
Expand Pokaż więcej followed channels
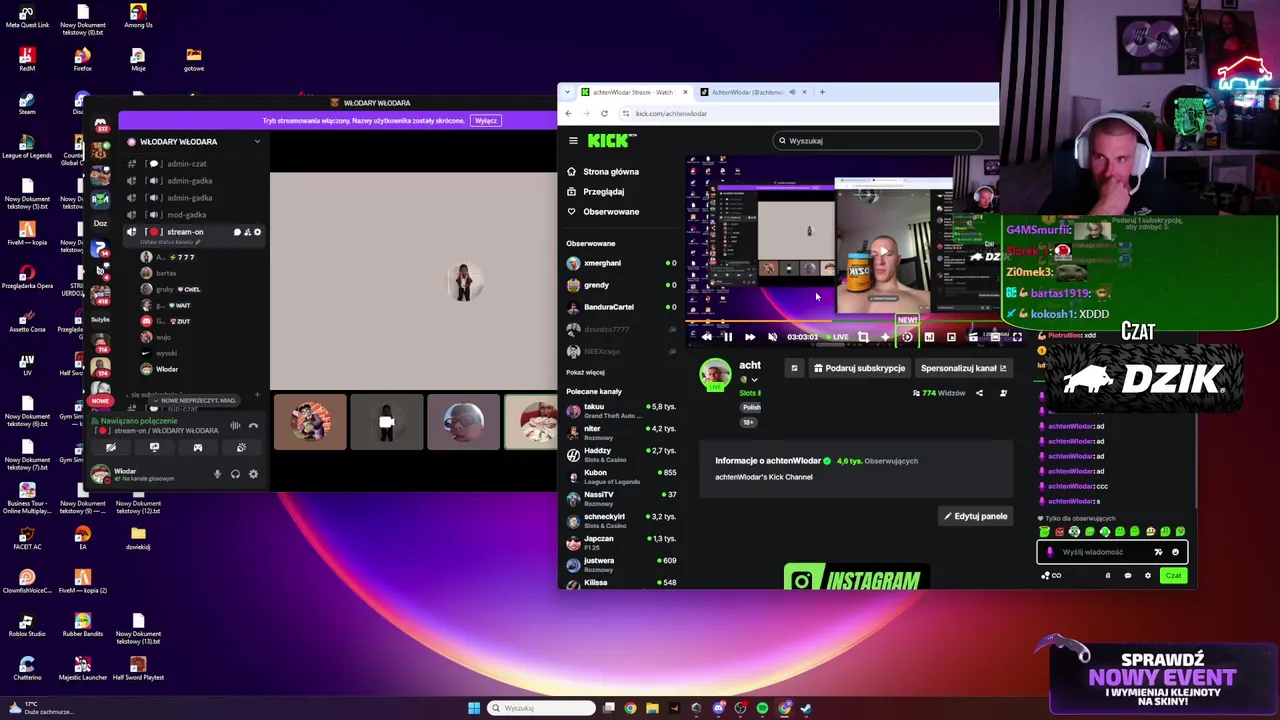[x=586, y=372]
